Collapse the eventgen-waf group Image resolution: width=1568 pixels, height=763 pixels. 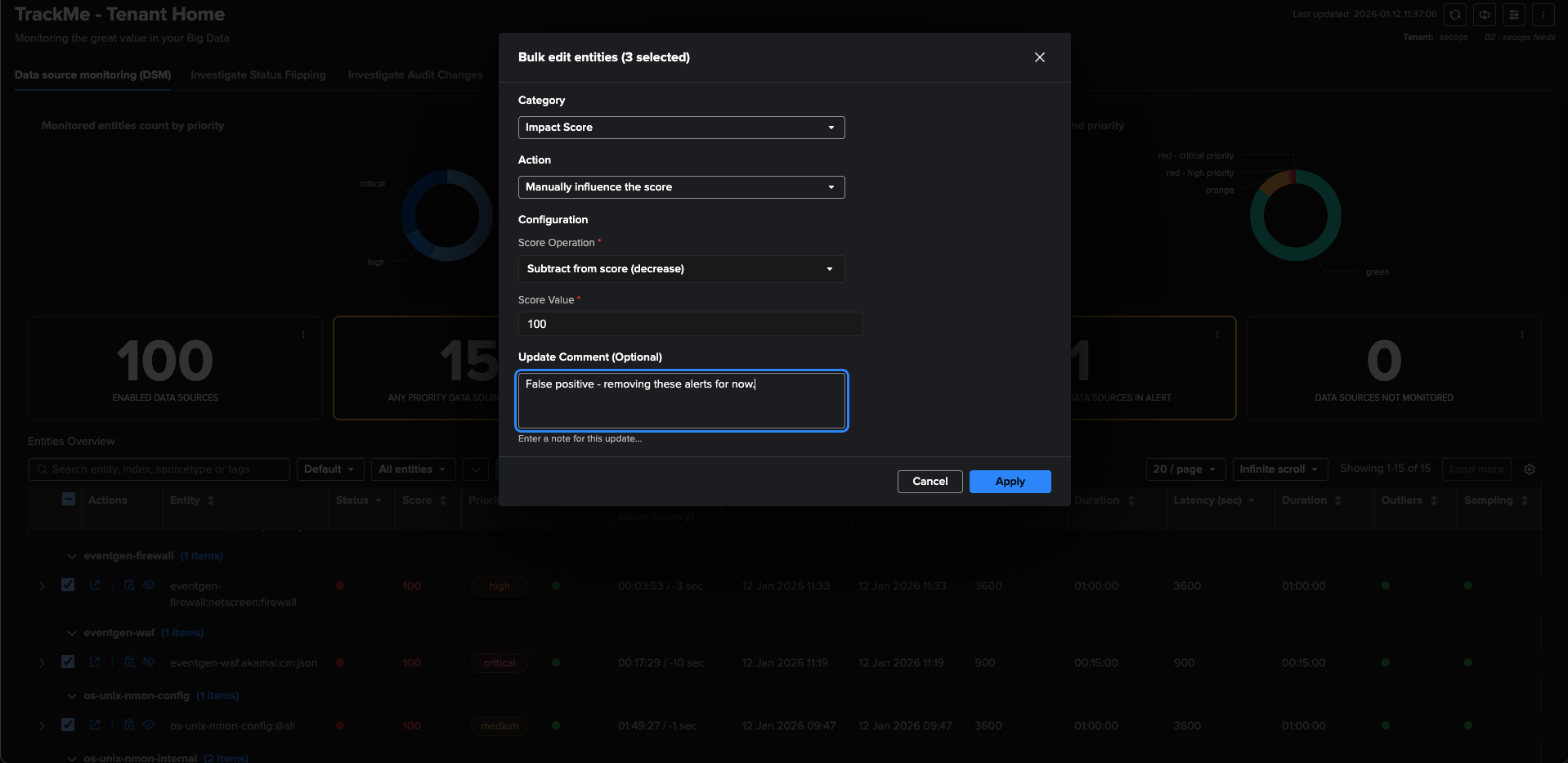[x=72, y=633]
